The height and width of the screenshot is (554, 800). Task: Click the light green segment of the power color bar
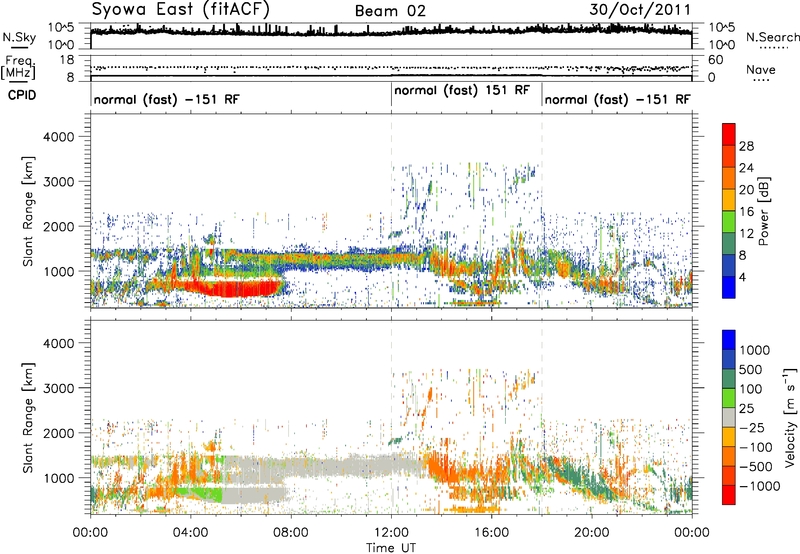point(729,222)
